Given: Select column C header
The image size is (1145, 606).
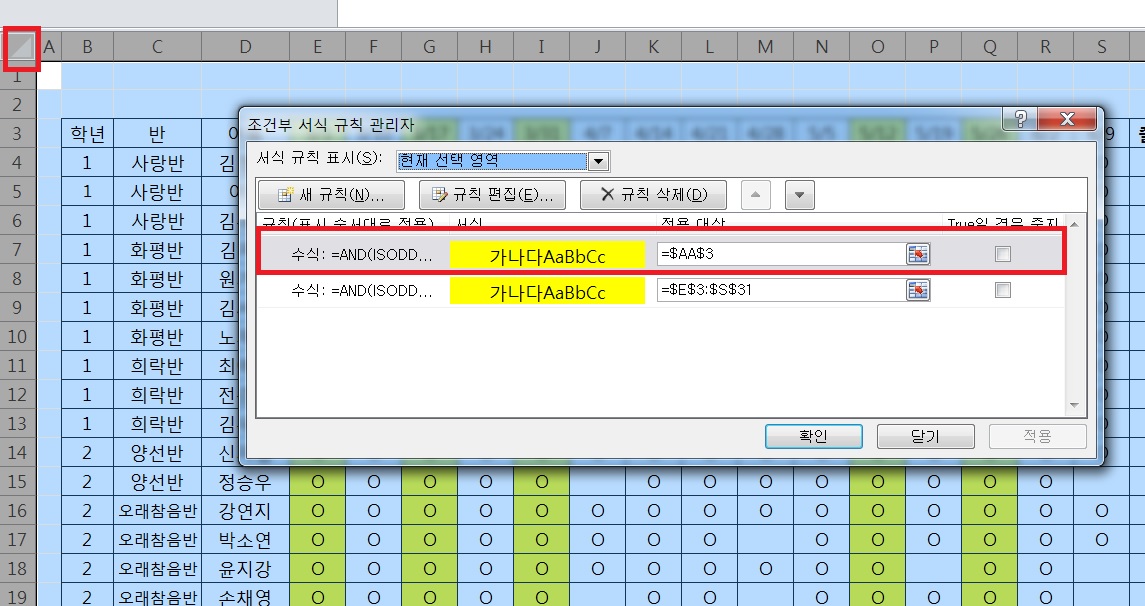Looking at the screenshot, I should tap(157, 46).
